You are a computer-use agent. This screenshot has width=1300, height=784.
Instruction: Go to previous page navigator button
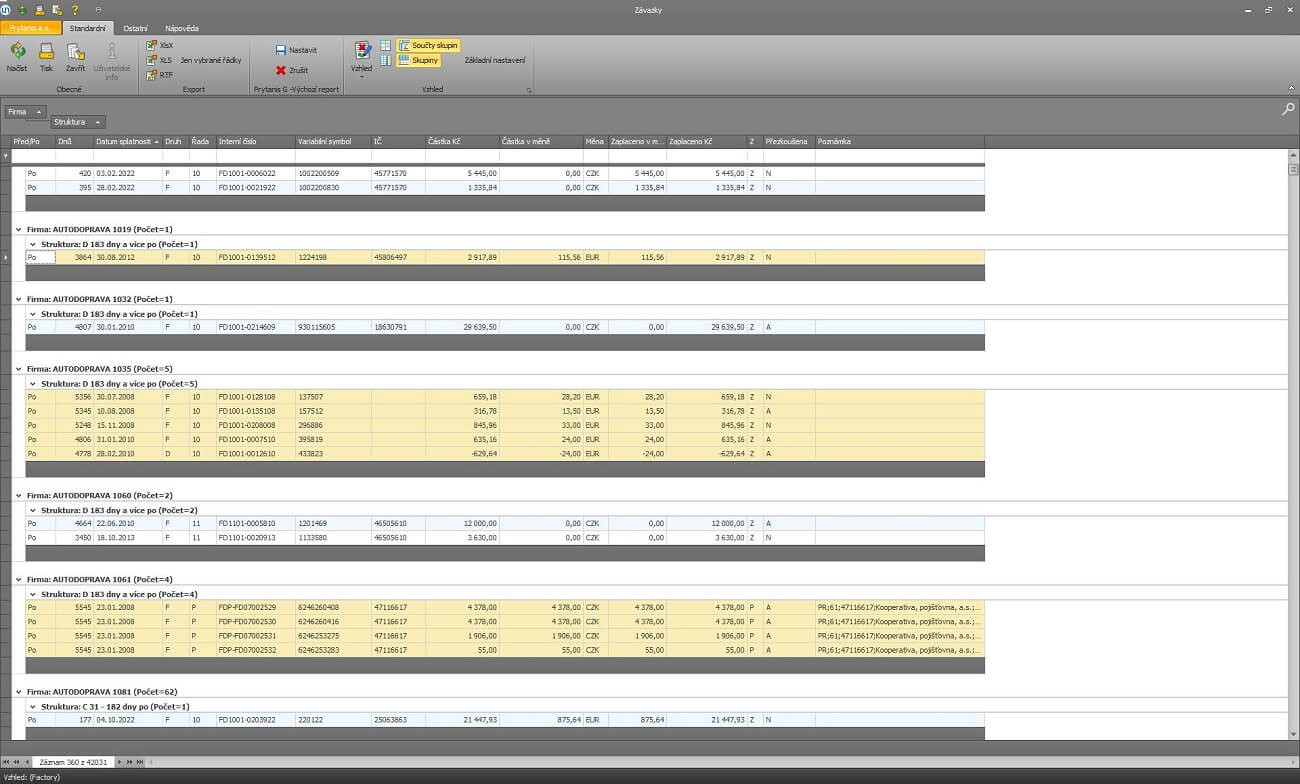[x=15, y=762]
